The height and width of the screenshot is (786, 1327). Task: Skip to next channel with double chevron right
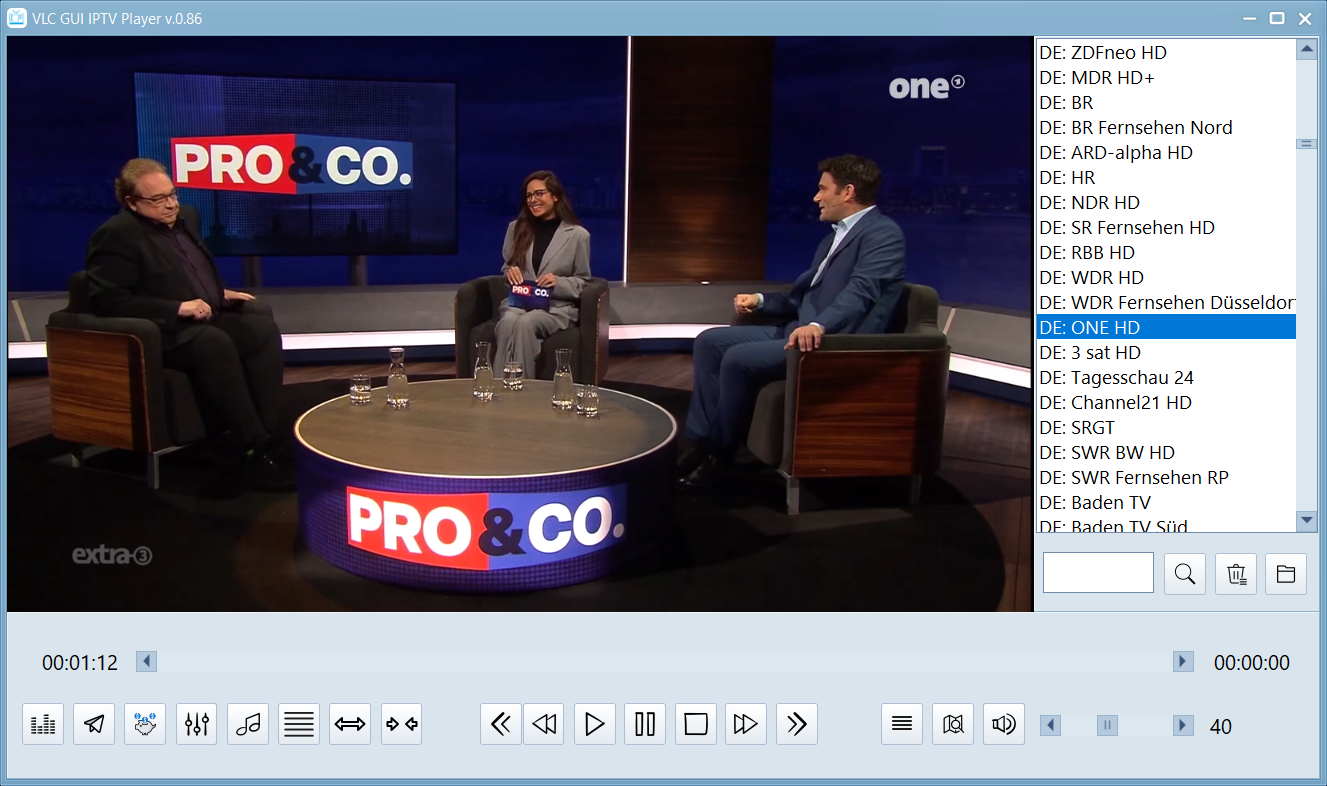pos(797,724)
